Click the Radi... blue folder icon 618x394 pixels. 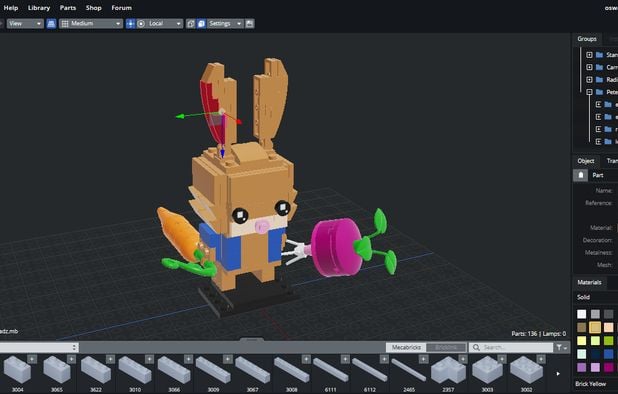pos(599,80)
